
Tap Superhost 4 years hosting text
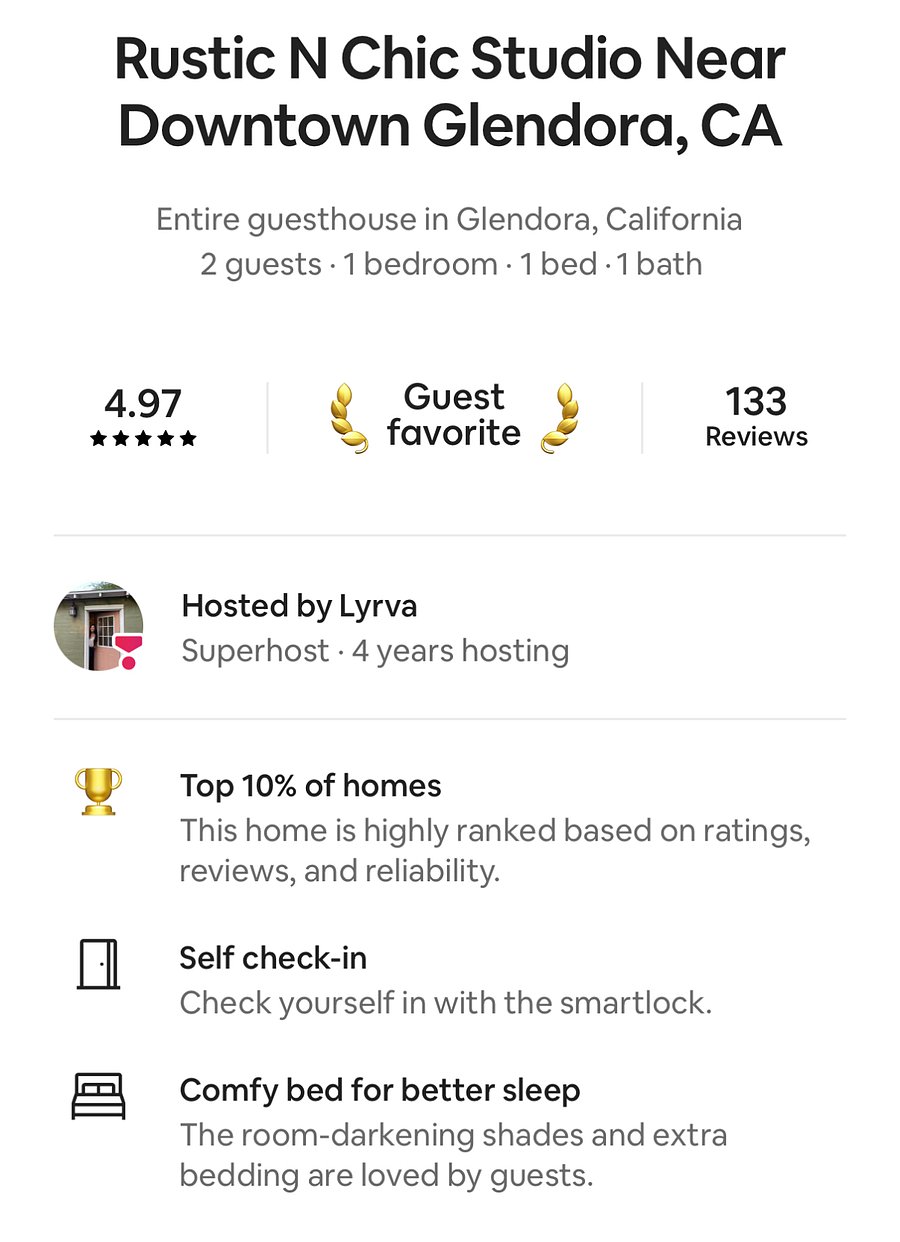coord(375,651)
